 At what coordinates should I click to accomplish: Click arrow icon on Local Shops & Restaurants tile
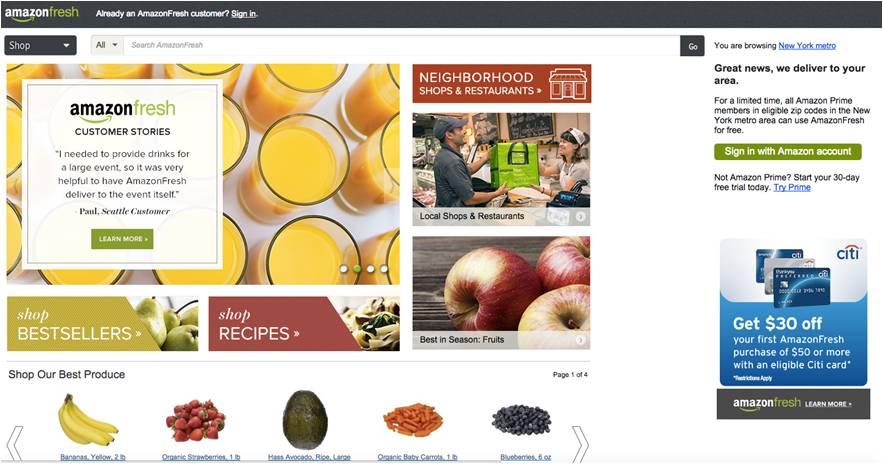tap(580, 216)
